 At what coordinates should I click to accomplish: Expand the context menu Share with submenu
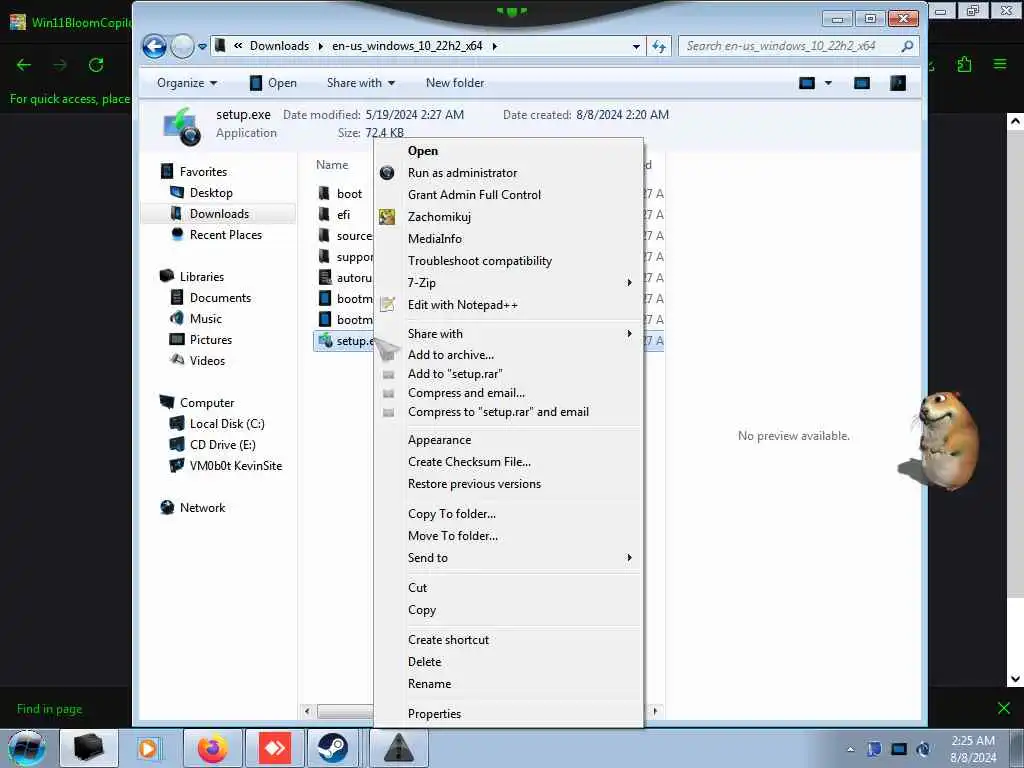point(508,334)
